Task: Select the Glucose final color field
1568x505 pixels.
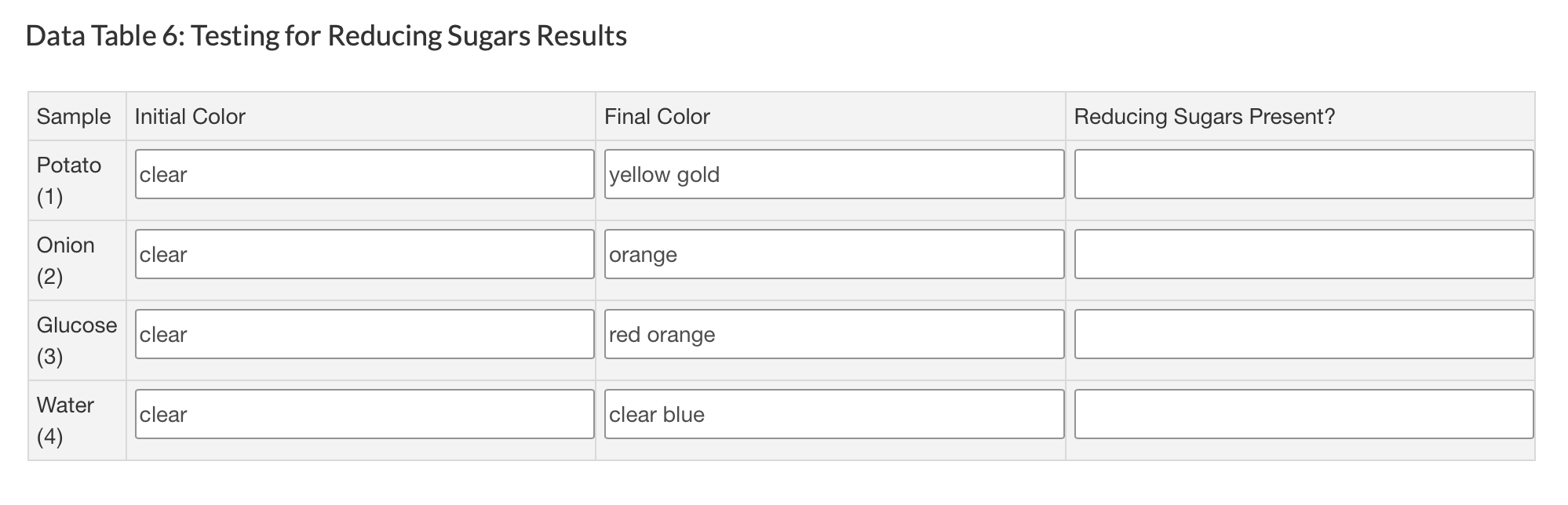Action: [833, 334]
